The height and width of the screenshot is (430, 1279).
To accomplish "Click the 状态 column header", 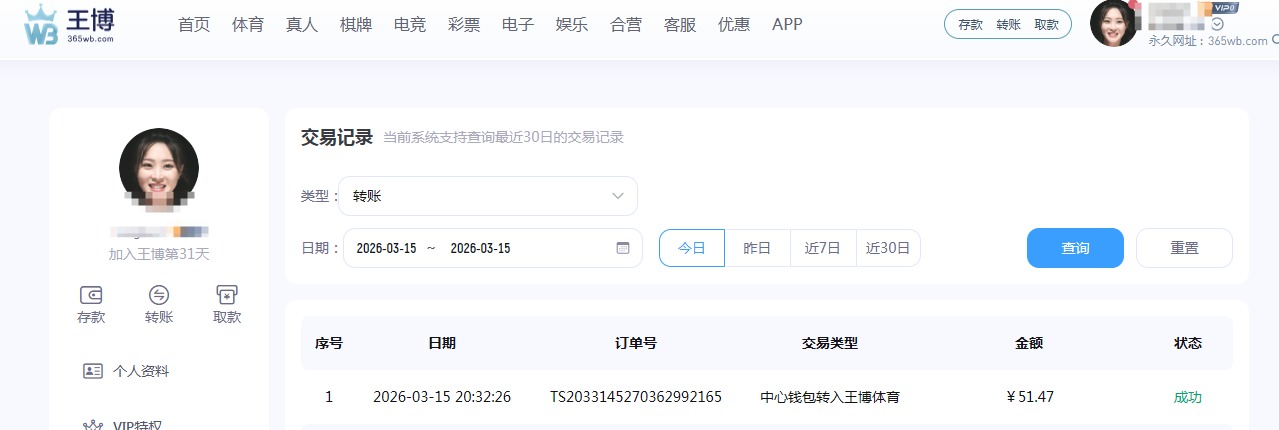I will pos(1188,343).
